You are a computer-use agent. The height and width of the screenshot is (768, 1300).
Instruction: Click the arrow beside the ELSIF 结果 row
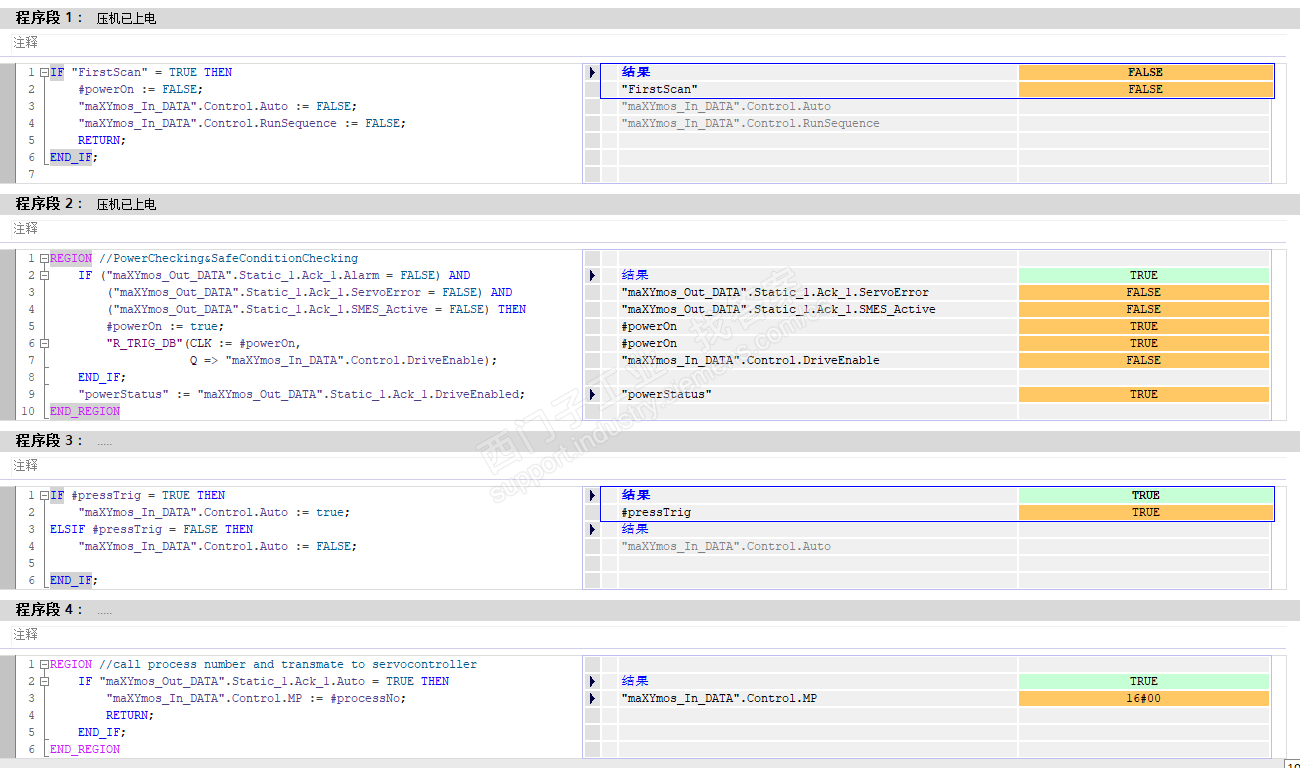point(592,529)
